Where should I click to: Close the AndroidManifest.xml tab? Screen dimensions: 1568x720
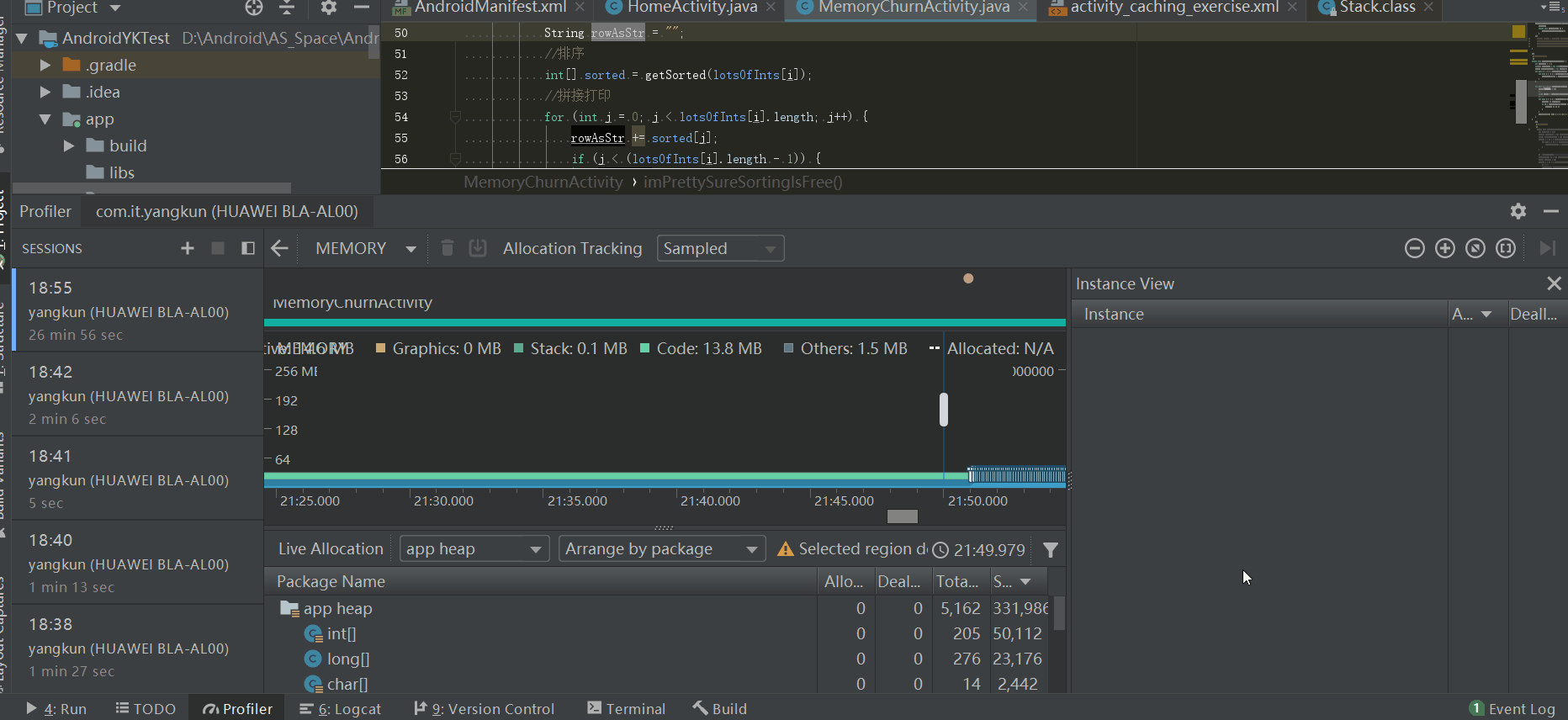point(580,8)
